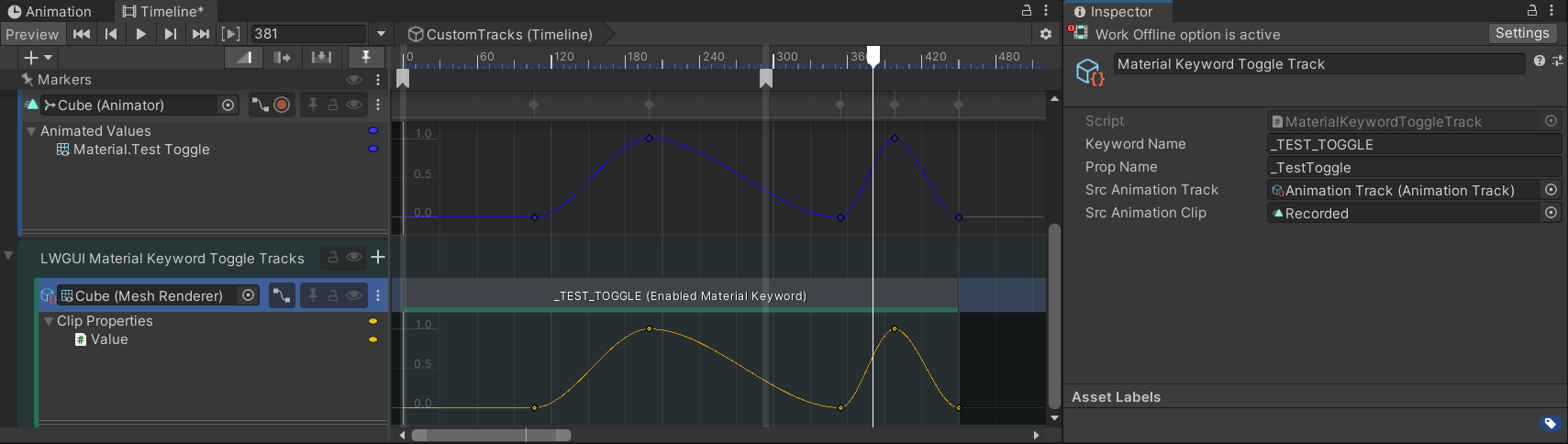The height and width of the screenshot is (444, 1568).
Task: Show curves for Cube (Animator) track
Action: click(261, 105)
